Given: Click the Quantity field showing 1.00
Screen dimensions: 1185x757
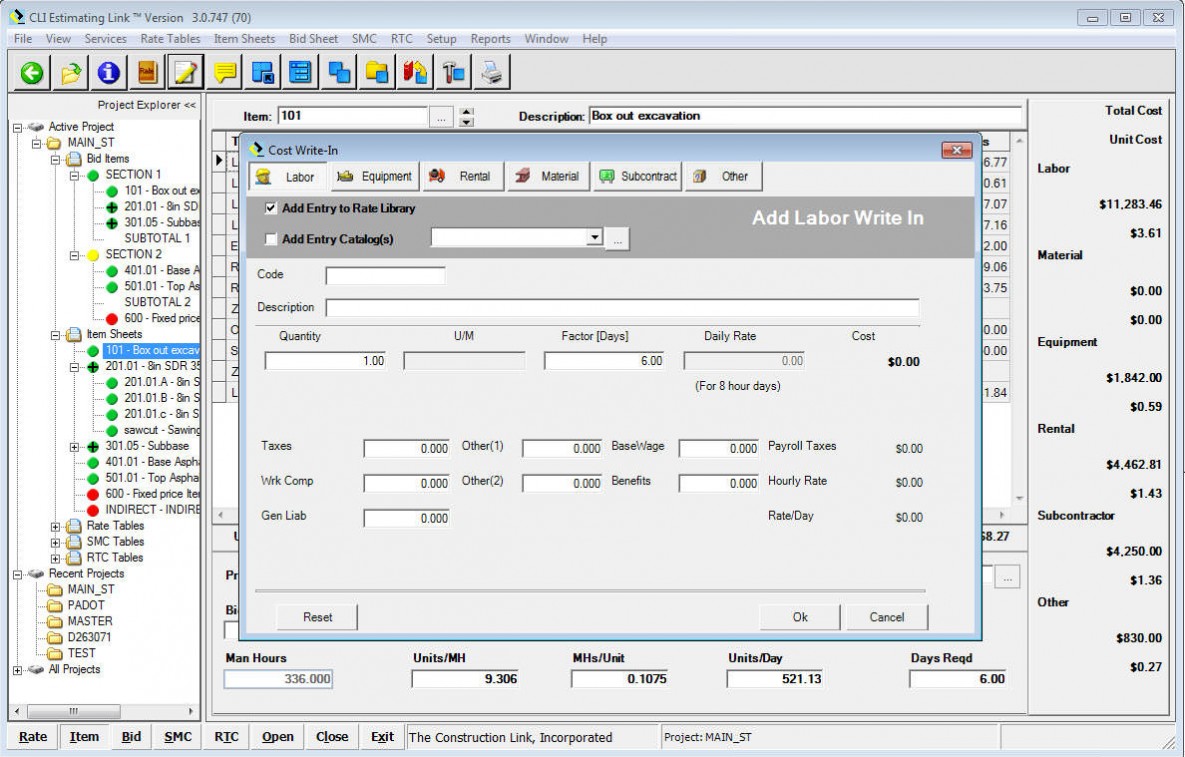Looking at the screenshot, I should point(326,361).
